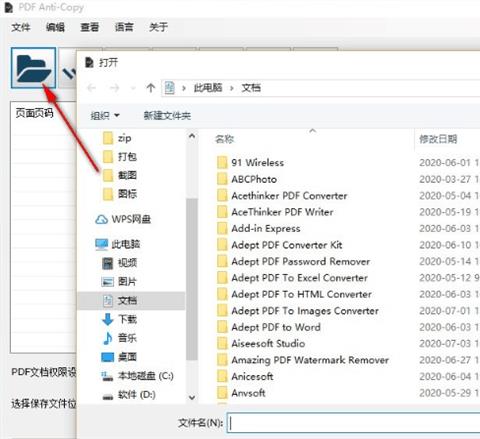480x439 pixels.
Task: Select the 91 Wireless folder
Action: click(x=250, y=163)
